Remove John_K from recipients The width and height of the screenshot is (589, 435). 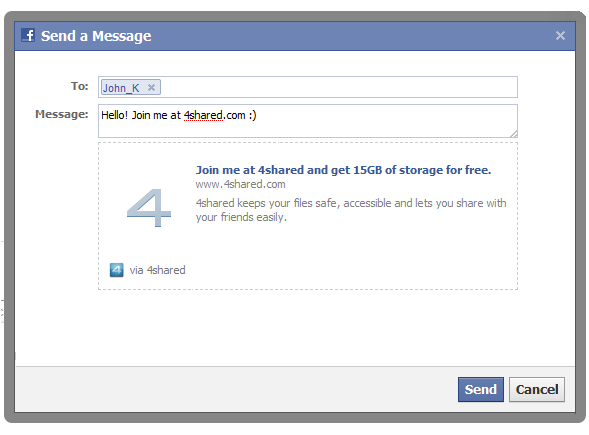tap(151, 88)
